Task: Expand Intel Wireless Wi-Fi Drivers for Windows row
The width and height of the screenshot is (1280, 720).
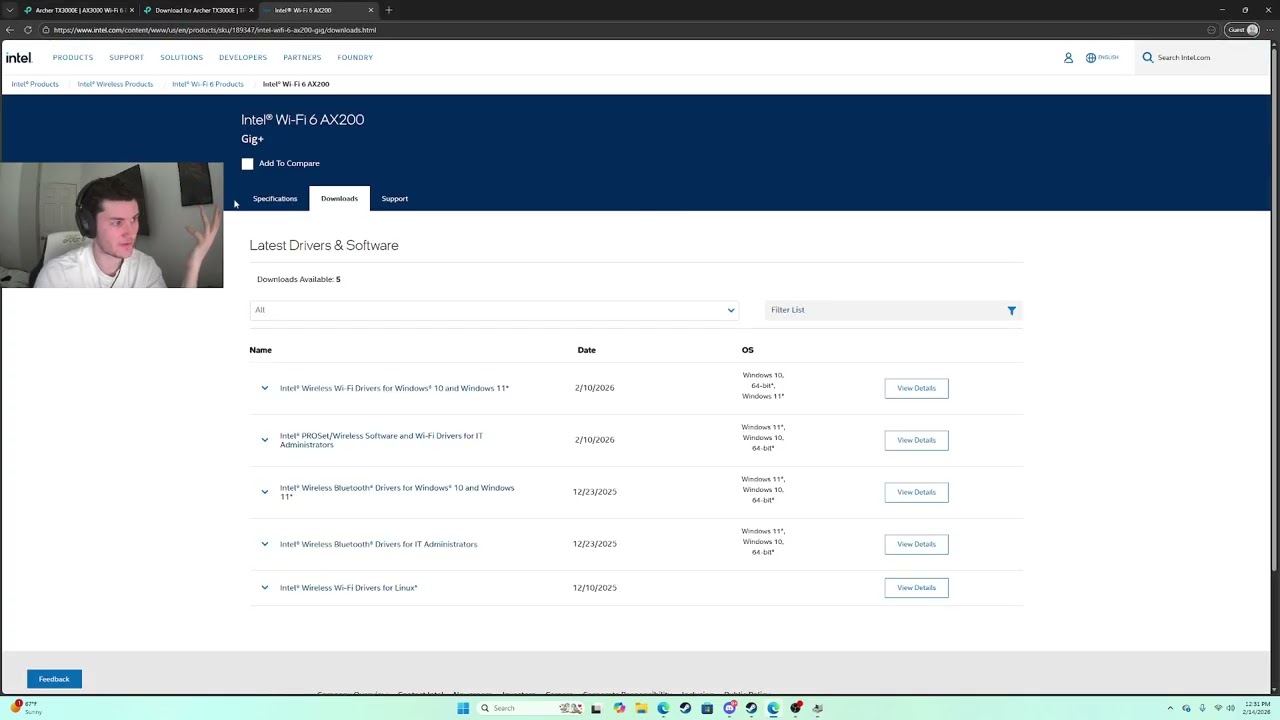Action: pos(264,388)
